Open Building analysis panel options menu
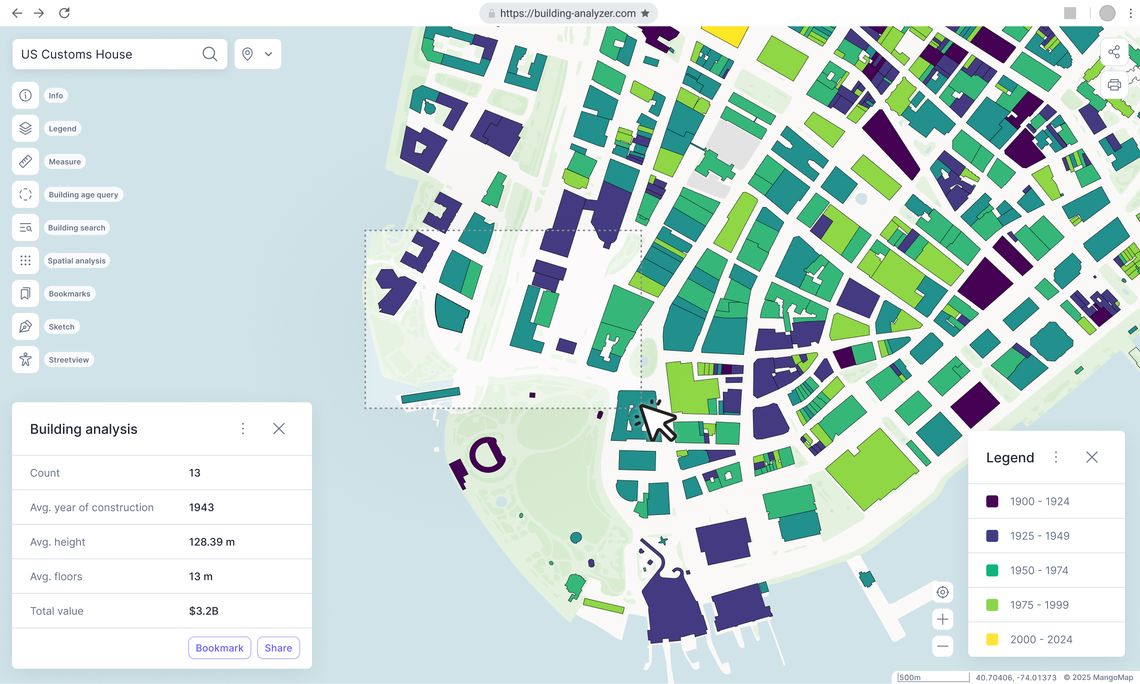1140x684 pixels. (243, 429)
